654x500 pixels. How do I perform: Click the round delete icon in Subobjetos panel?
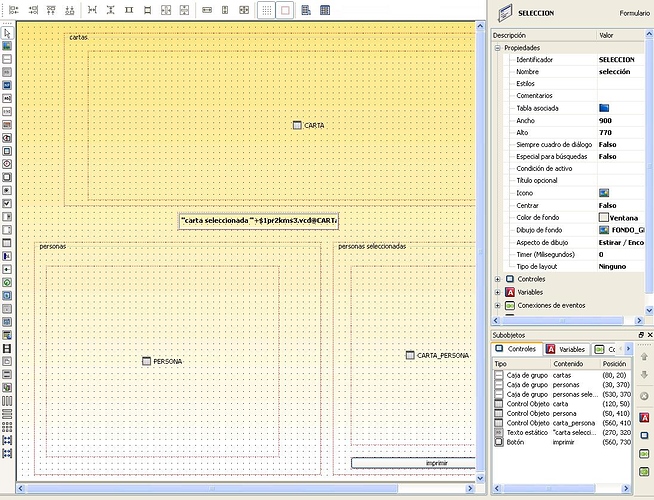644,396
